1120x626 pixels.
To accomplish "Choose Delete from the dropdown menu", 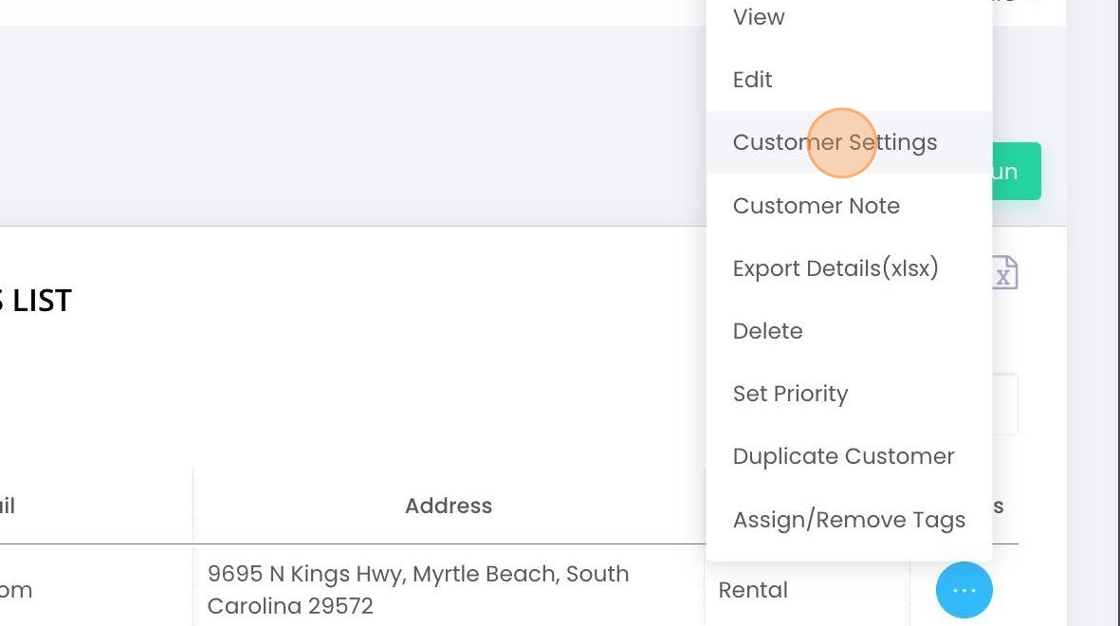I will [x=768, y=331].
